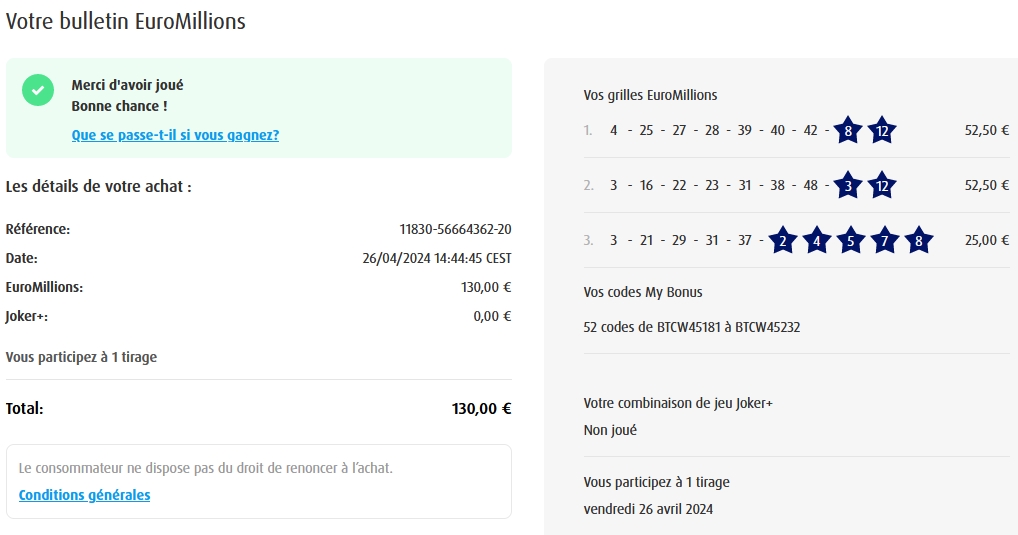Click the green checkmark confirmation icon
Image resolution: width=1018 pixels, height=535 pixels.
pyautogui.click(x=38, y=90)
